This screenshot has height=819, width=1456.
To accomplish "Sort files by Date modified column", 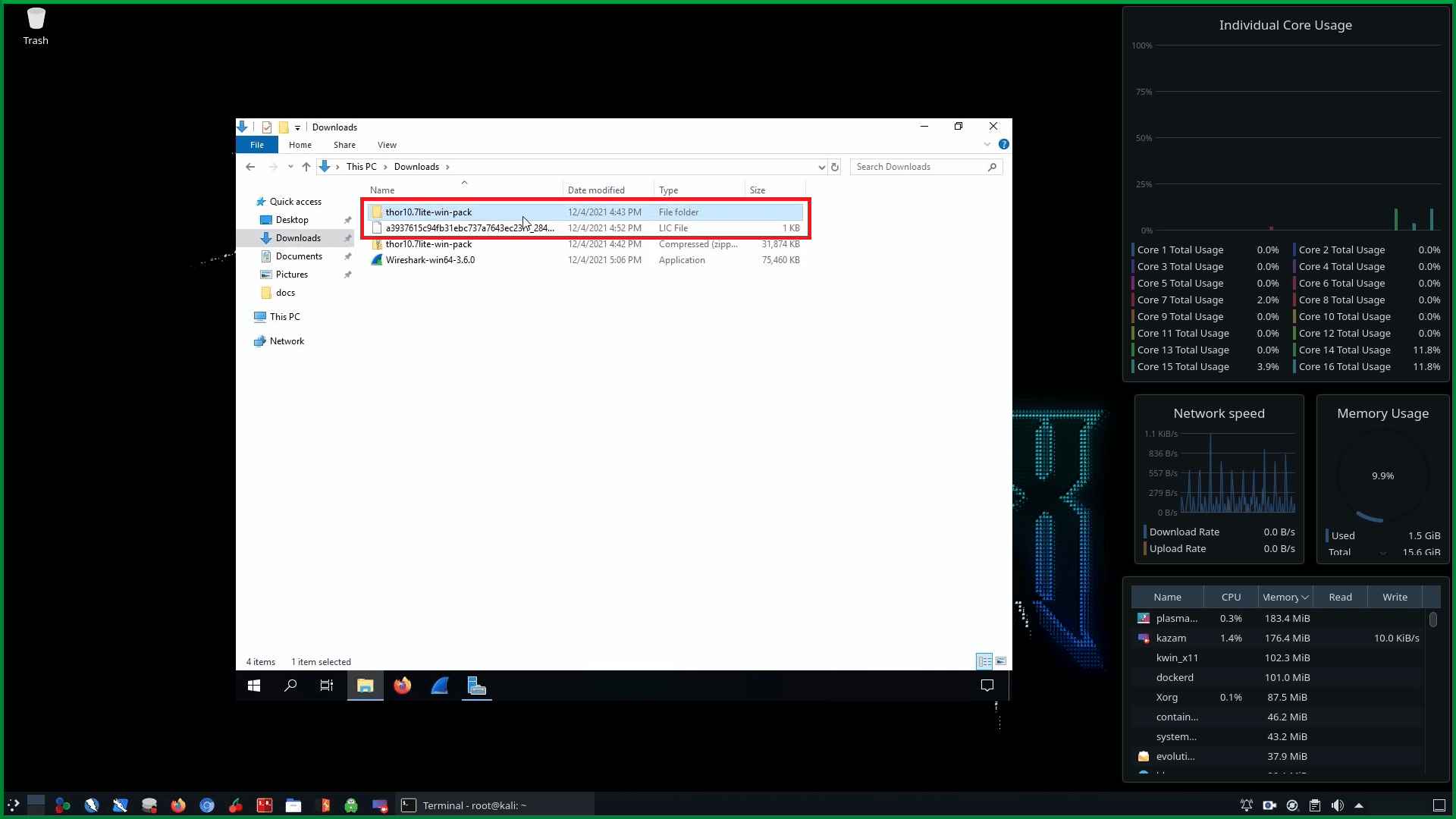I will tap(596, 190).
